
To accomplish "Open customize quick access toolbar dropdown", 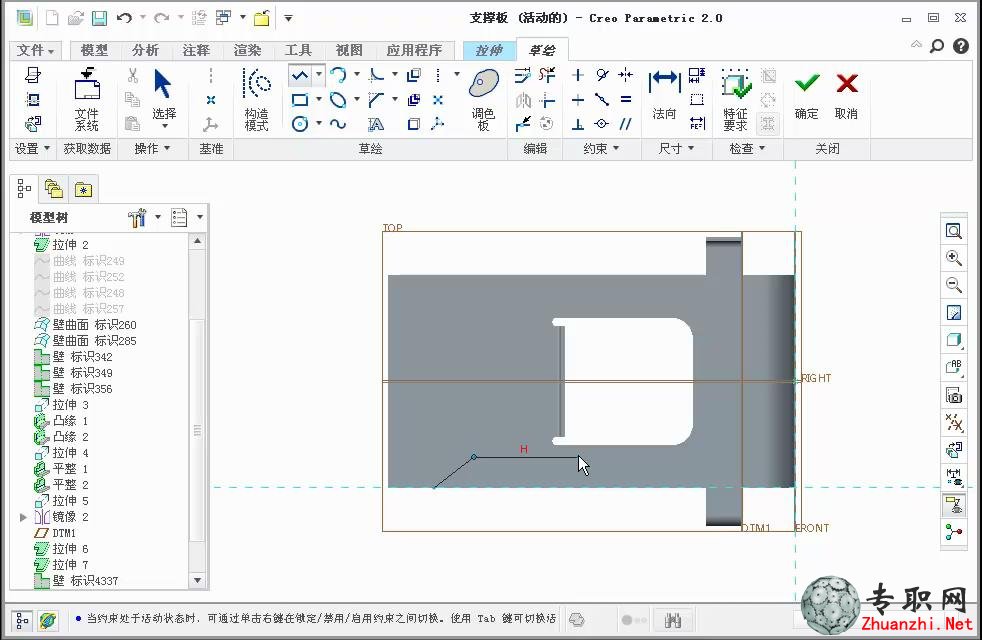I will point(288,18).
